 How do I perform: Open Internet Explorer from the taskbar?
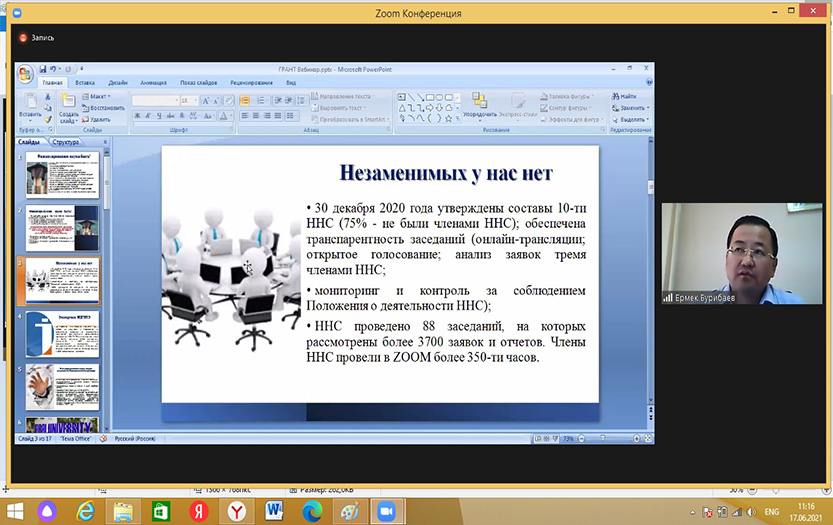coord(84,510)
